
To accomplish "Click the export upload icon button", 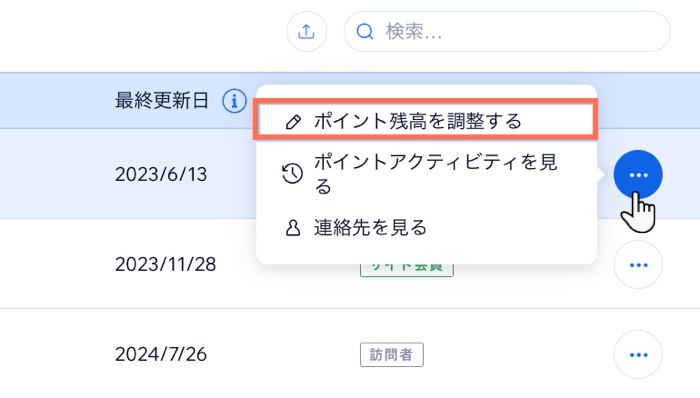I will (306, 32).
